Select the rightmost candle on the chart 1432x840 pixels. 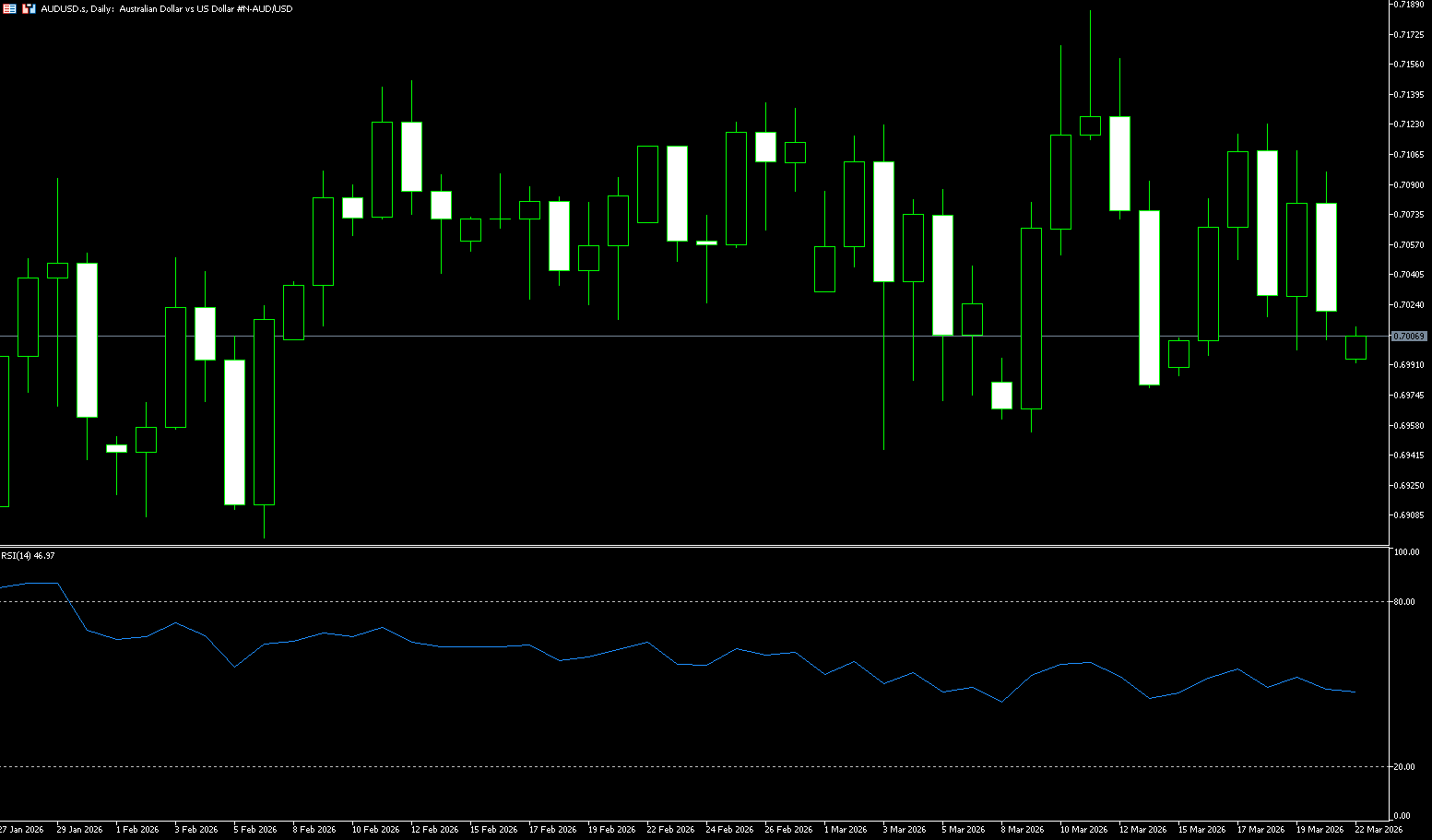click(x=1355, y=348)
